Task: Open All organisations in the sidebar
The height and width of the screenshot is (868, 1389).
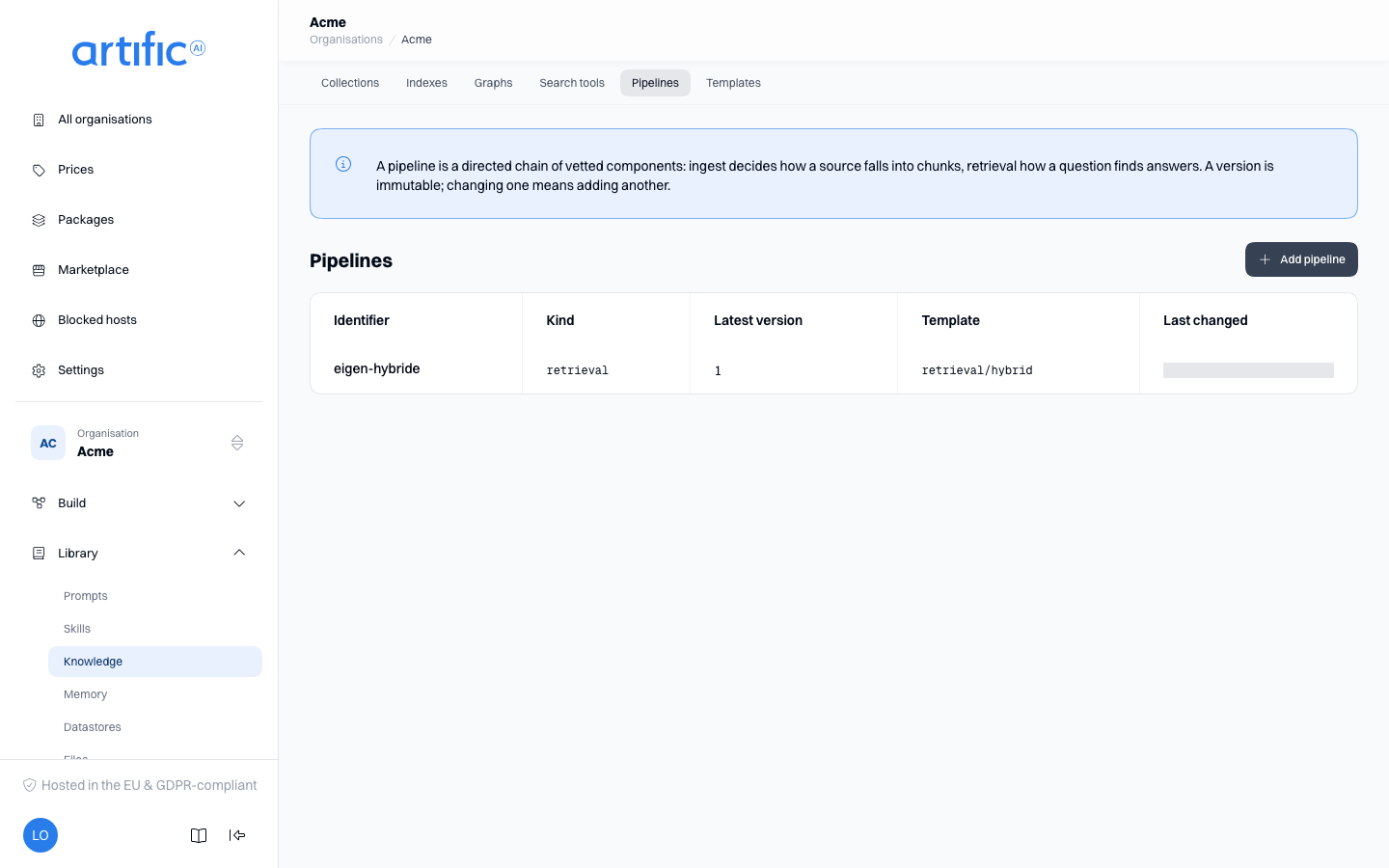Action: pos(139,120)
